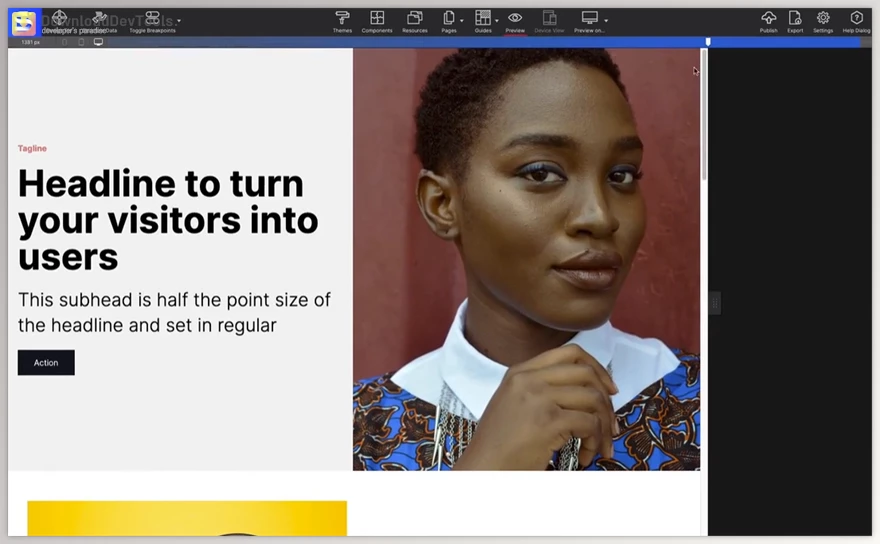Click the canvas width handle on blue ruler

click(x=708, y=42)
